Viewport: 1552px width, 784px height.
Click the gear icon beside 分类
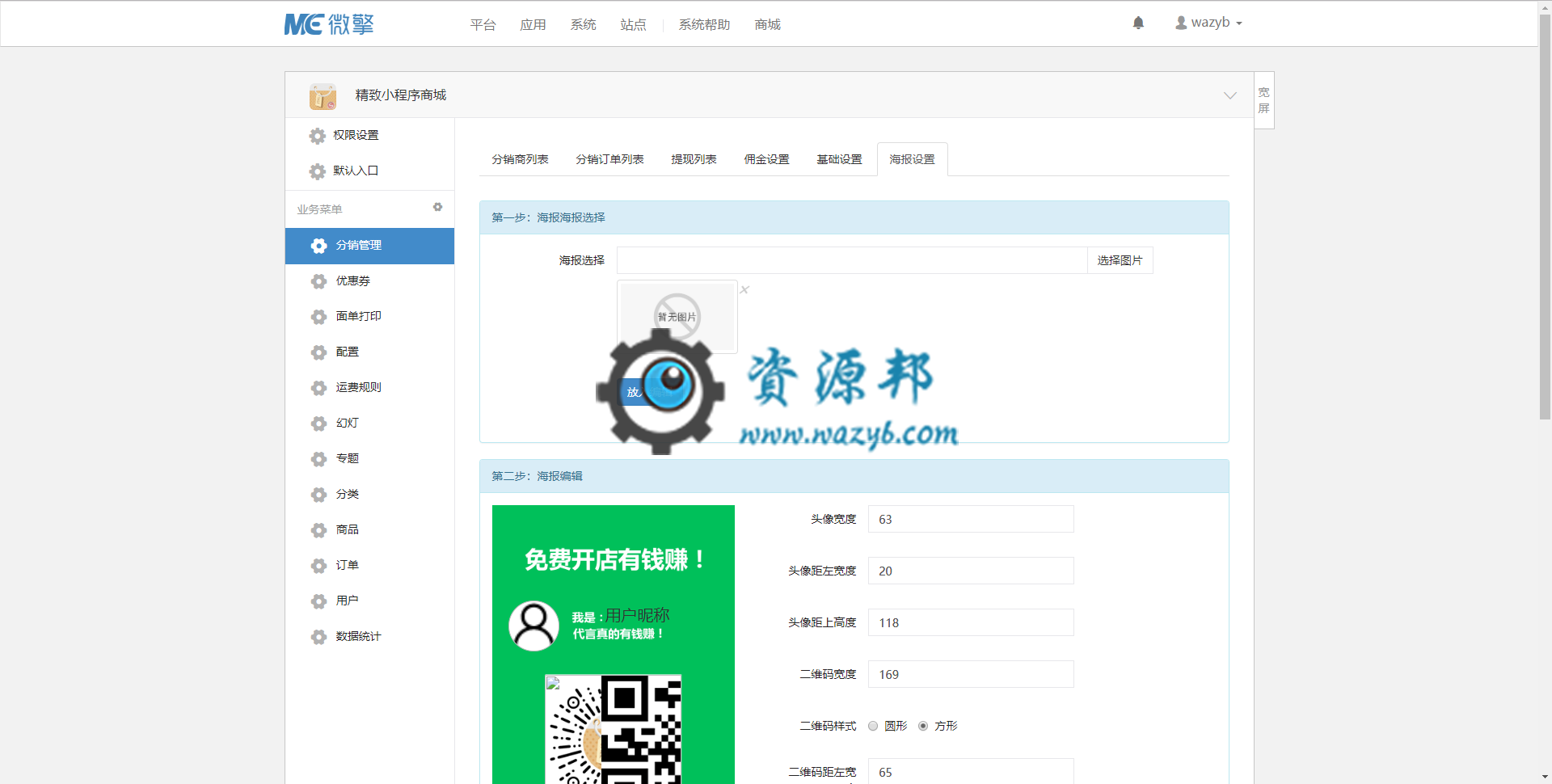pyautogui.click(x=319, y=495)
